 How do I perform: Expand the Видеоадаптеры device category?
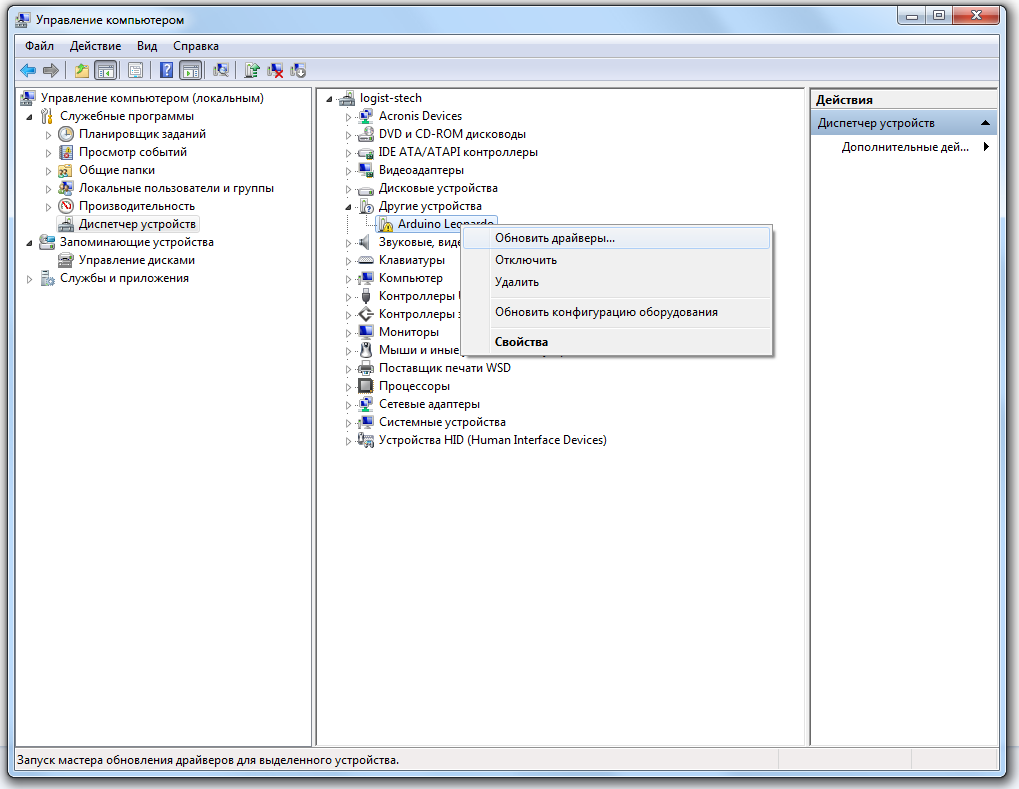point(349,171)
